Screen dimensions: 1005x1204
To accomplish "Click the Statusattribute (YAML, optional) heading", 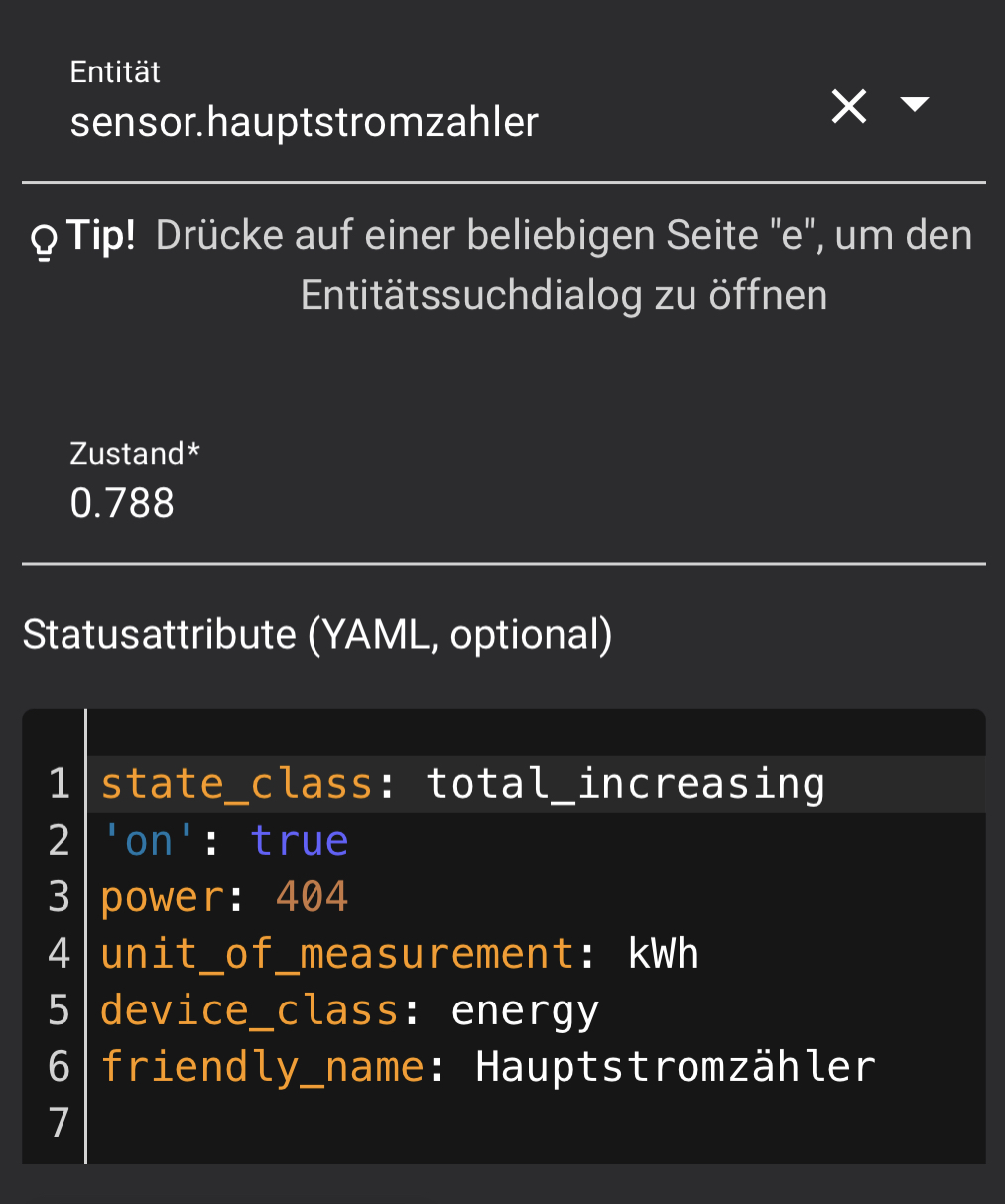I will click(317, 635).
